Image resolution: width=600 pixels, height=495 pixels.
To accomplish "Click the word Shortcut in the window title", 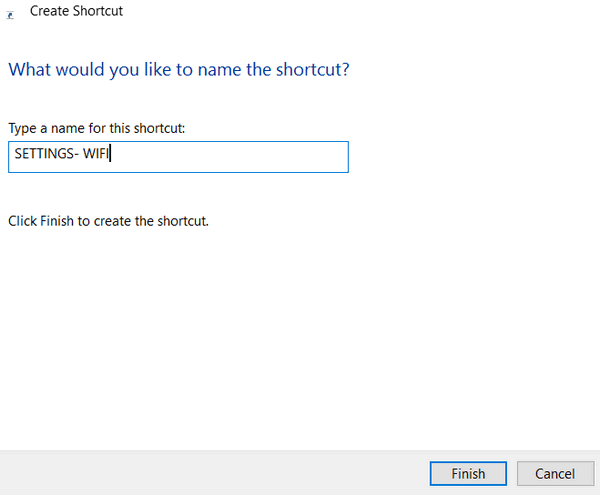I will (98, 11).
